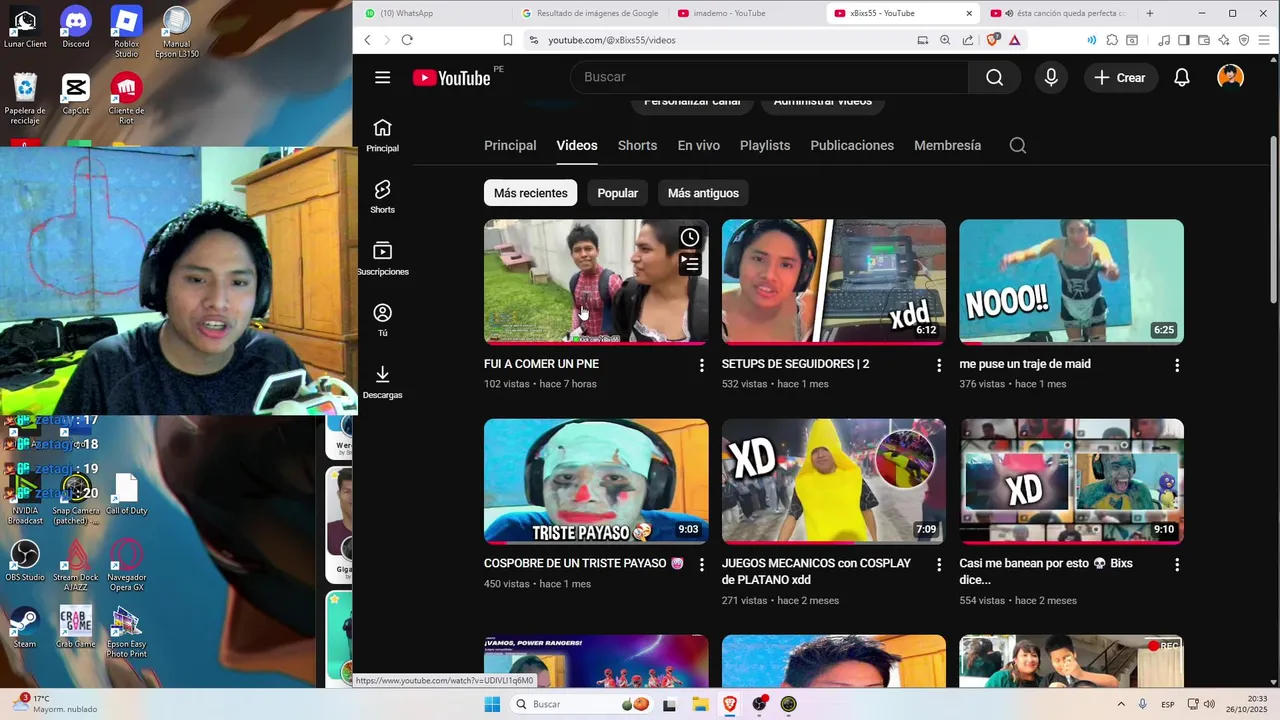The height and width of the screenshot is (720, 1280).
Task: Open Suscripciones in the sidebar
Action: click(x=382, y=258)
